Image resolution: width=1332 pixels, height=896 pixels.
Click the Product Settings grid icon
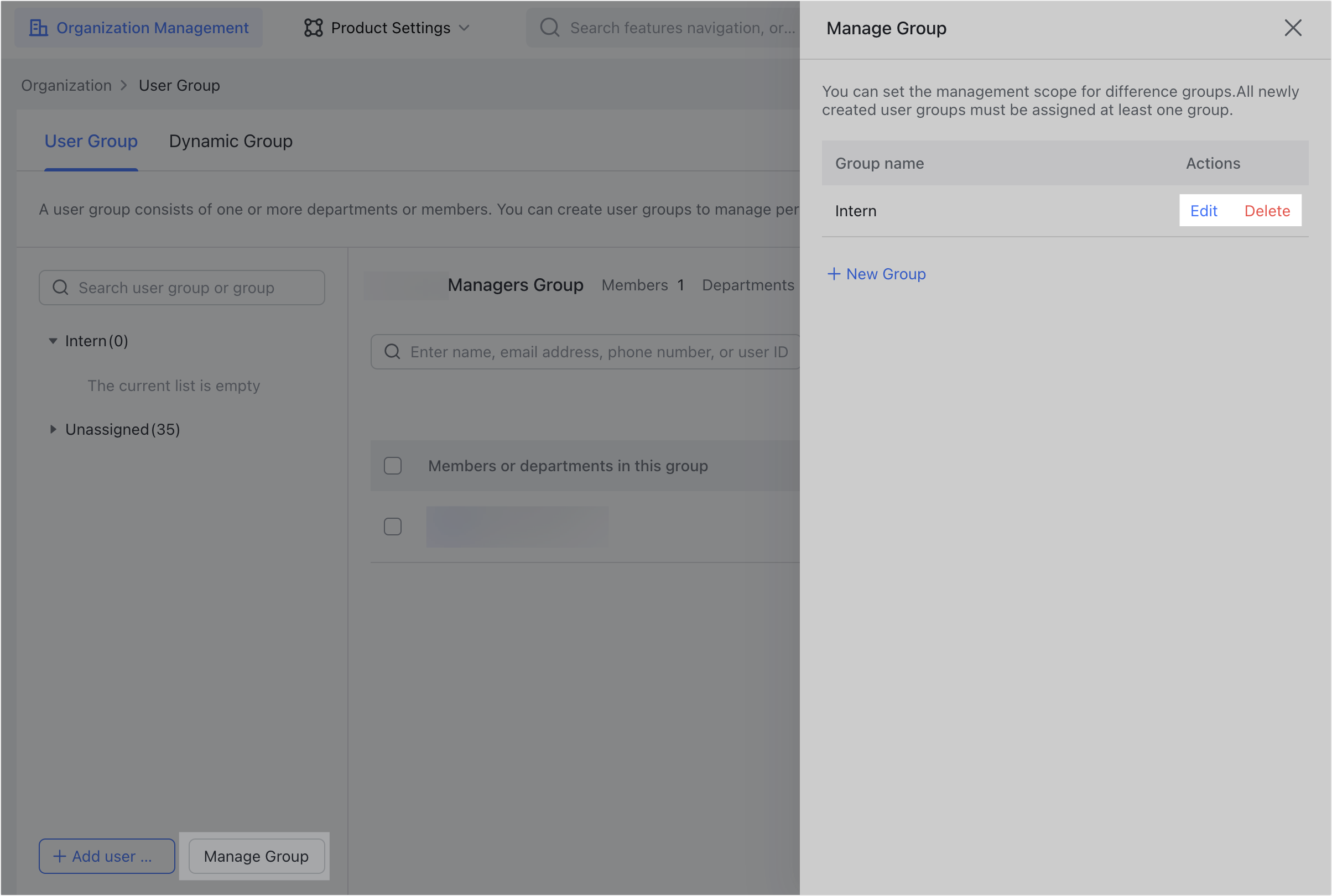point(314,27)
